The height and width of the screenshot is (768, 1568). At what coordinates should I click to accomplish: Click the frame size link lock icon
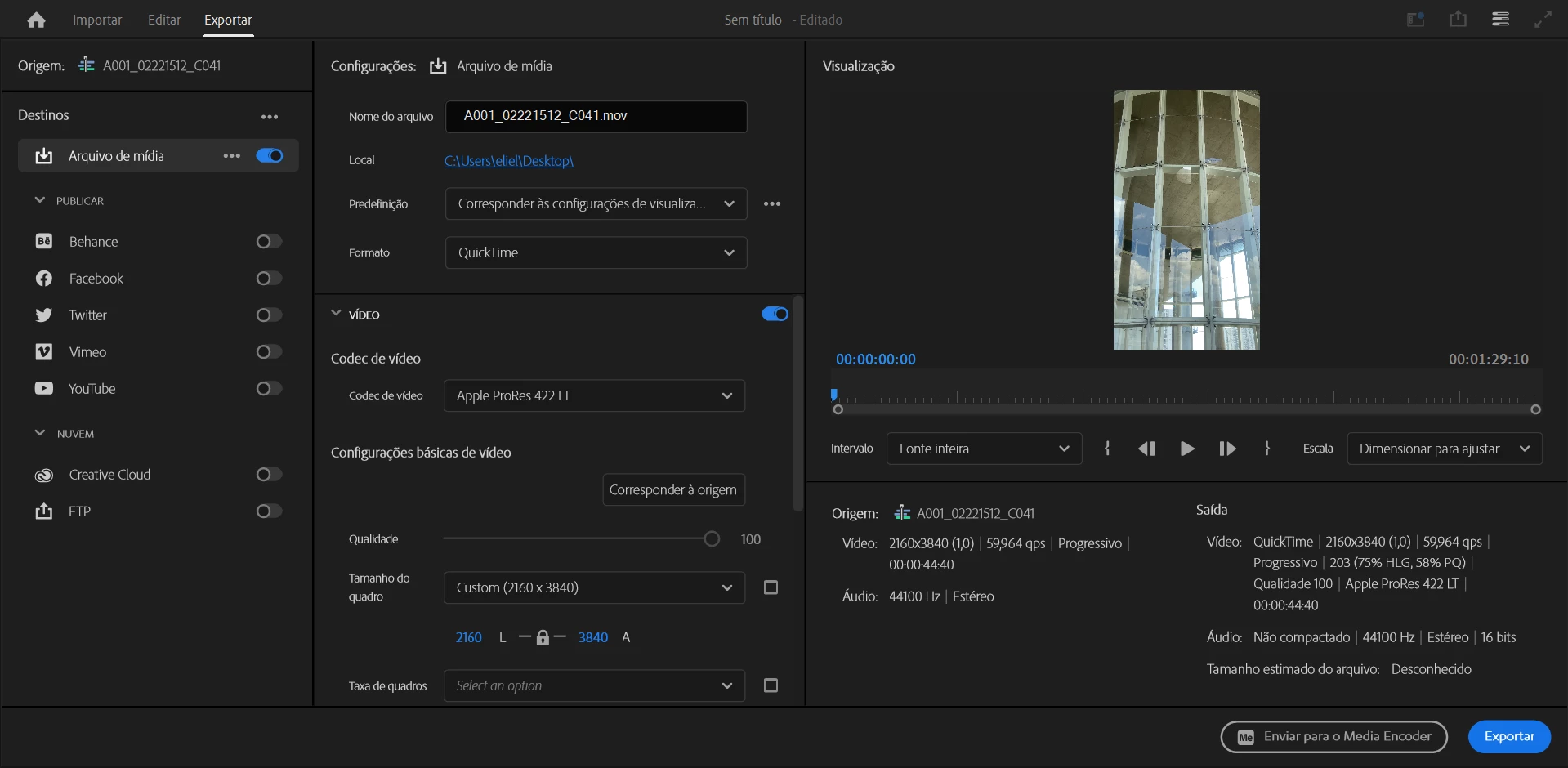pyautogui.click(x=543, y=637)
